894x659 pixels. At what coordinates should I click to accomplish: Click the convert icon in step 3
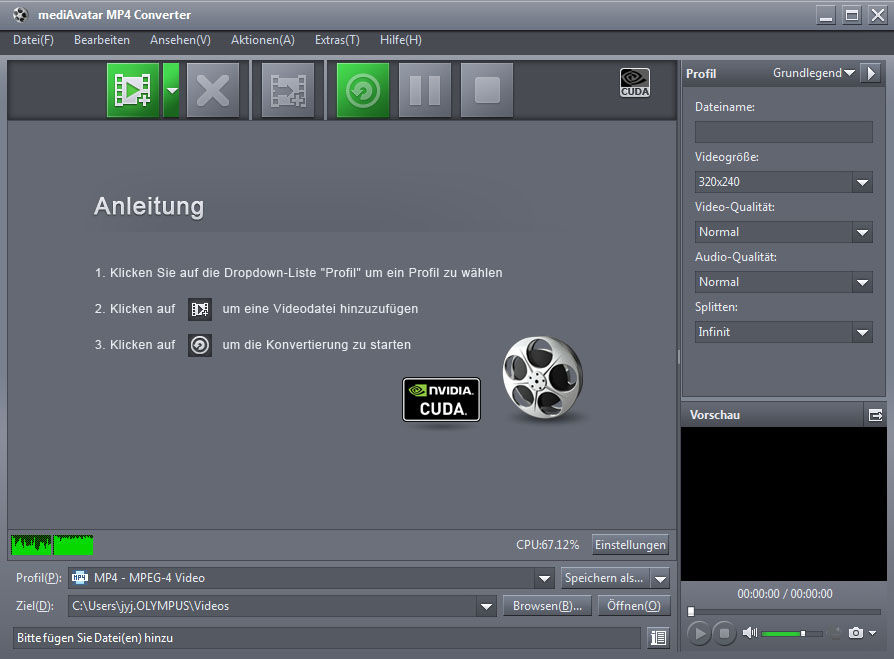point(200,345)
